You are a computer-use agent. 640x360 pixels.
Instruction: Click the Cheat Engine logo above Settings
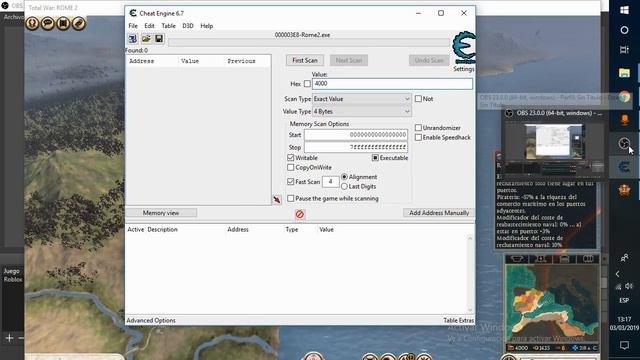(464, 47)
